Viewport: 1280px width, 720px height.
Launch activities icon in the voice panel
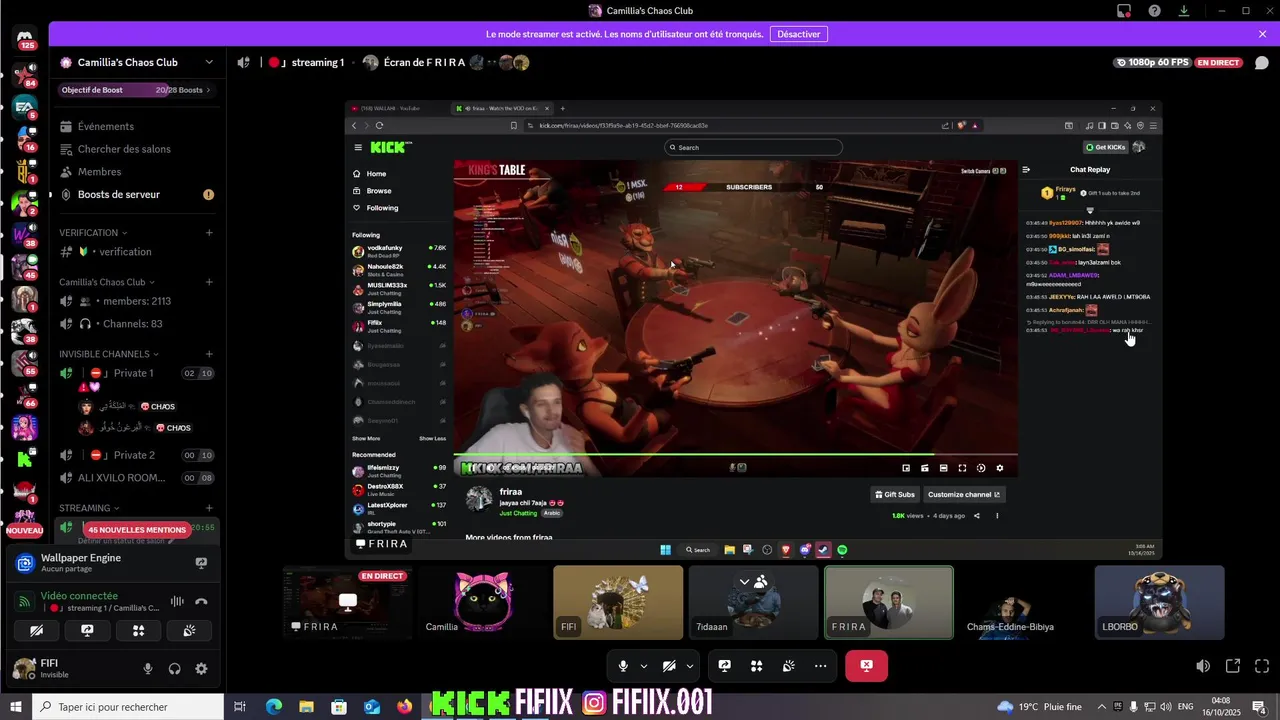(138, 630)
